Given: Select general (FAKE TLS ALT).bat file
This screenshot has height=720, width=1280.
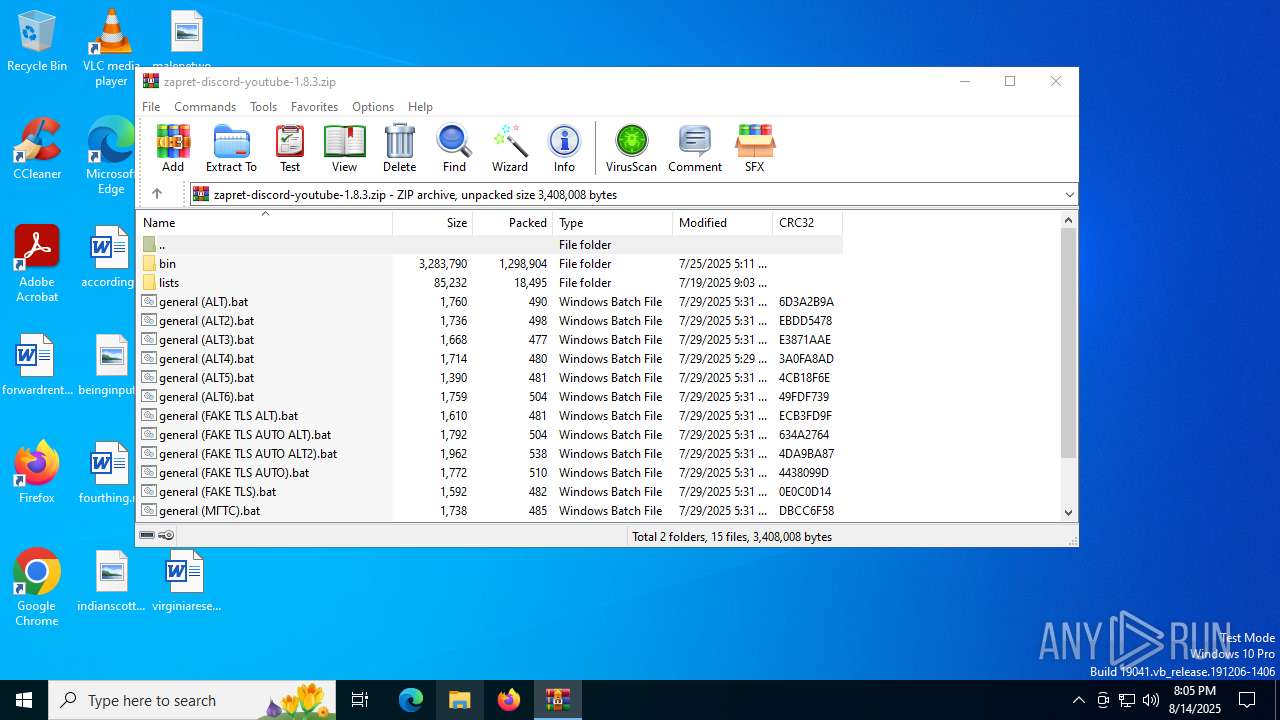Looking at the screenshot, I should (x=490, y=415).
